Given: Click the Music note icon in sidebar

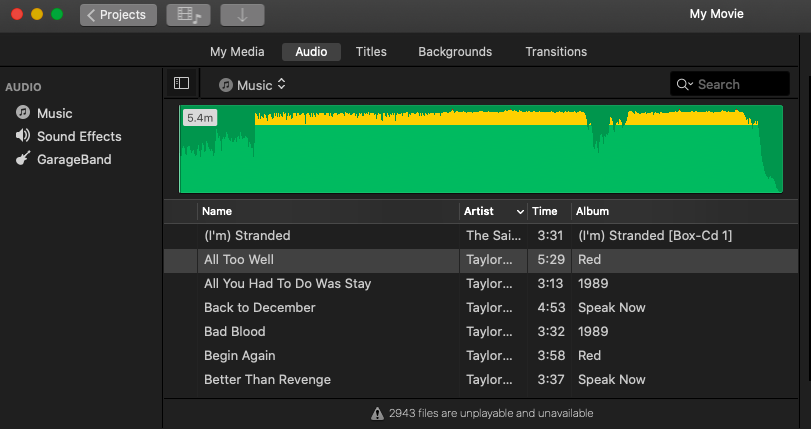Looking at the screenshot, I should tap(23, 113).
